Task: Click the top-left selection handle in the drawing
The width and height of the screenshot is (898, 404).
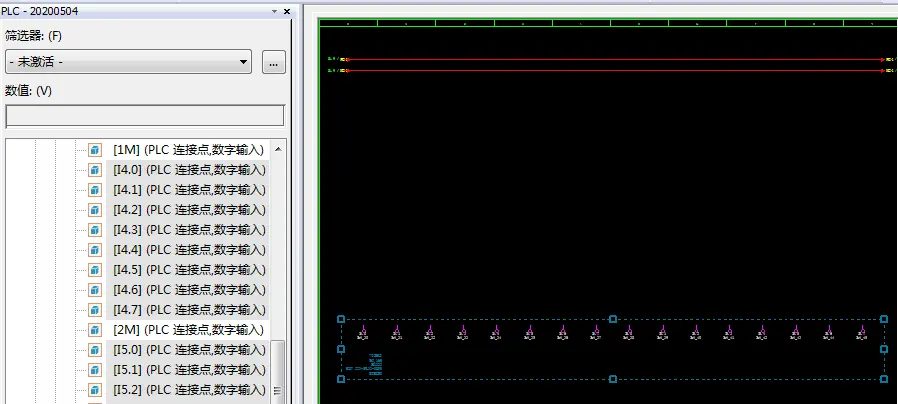Action: pos(341,320)
